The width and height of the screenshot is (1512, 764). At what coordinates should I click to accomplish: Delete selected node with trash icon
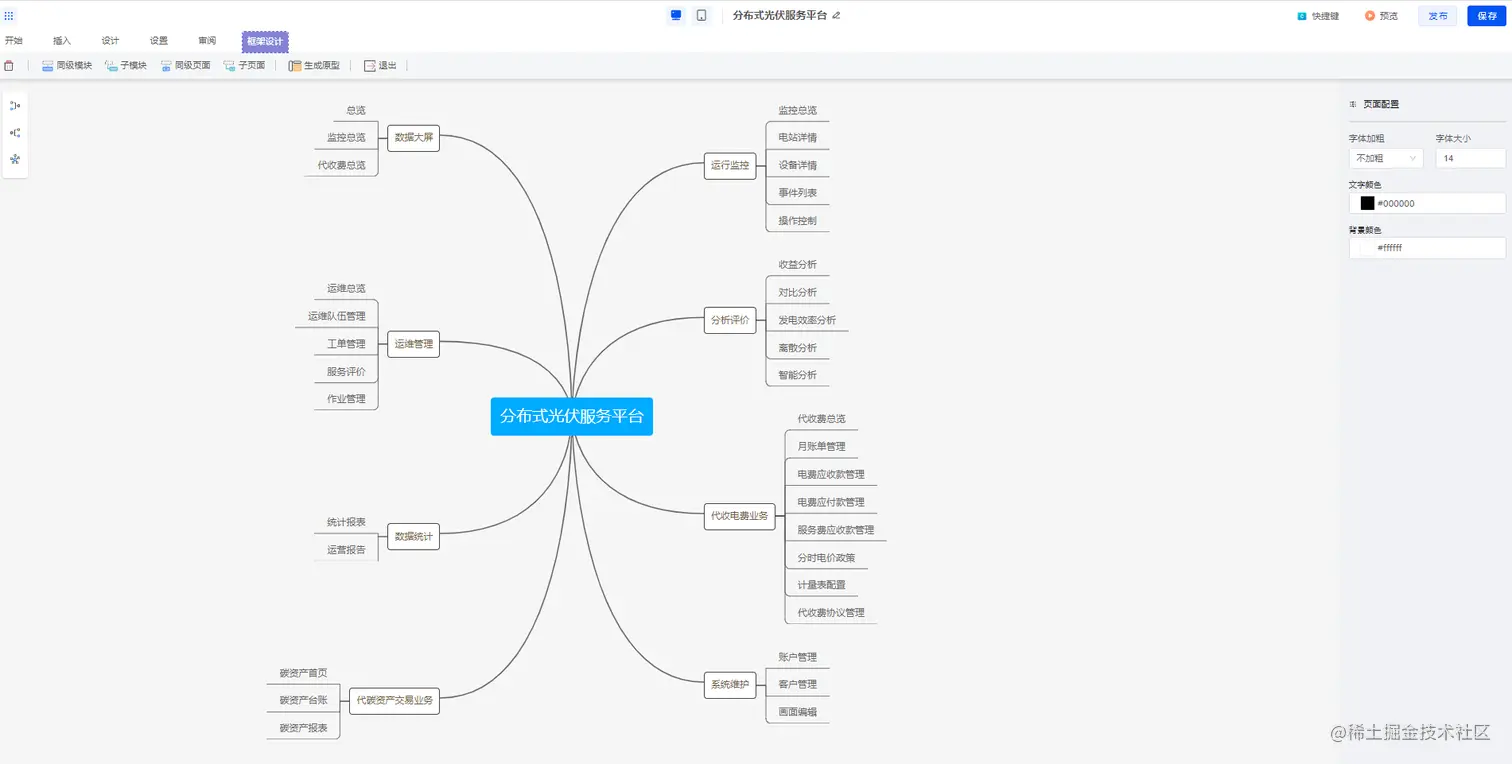click(x=9, y=65)
